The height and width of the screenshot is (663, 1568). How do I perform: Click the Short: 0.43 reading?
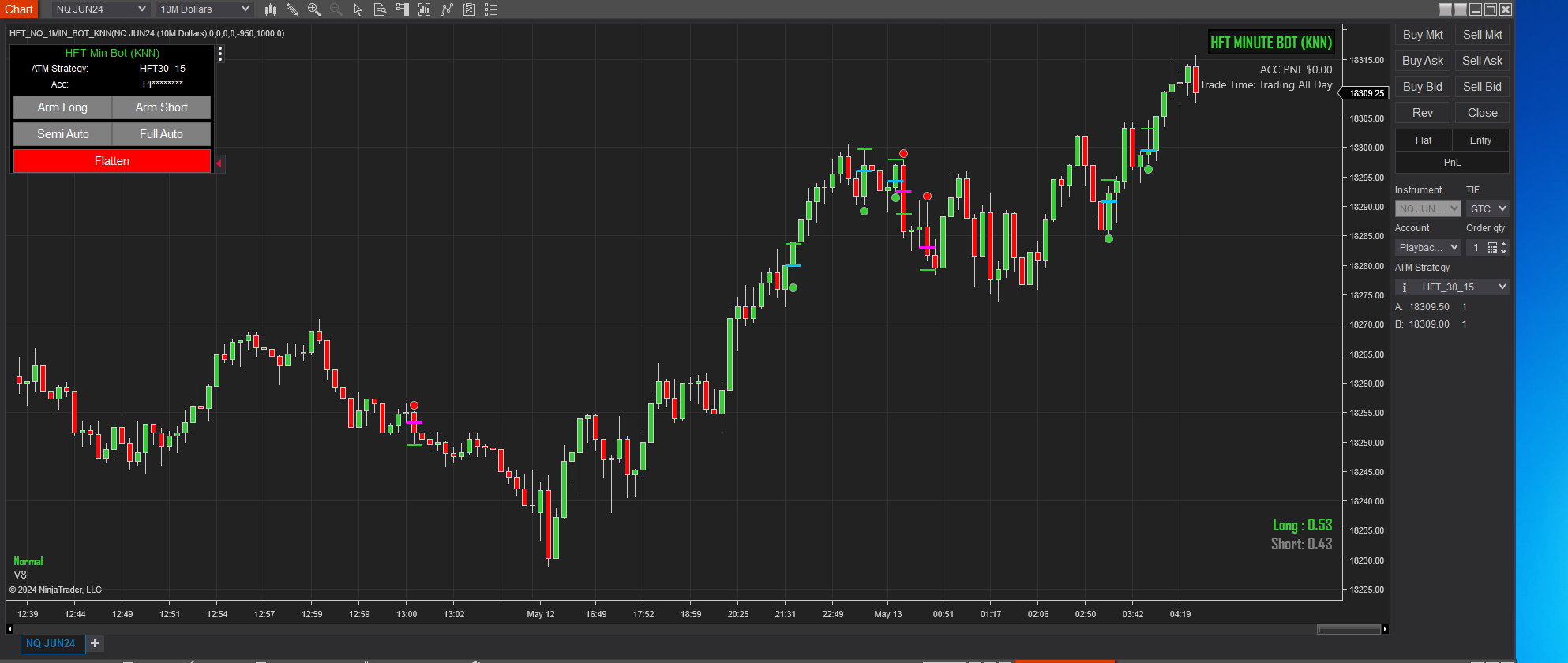(x=1301, y=544)
